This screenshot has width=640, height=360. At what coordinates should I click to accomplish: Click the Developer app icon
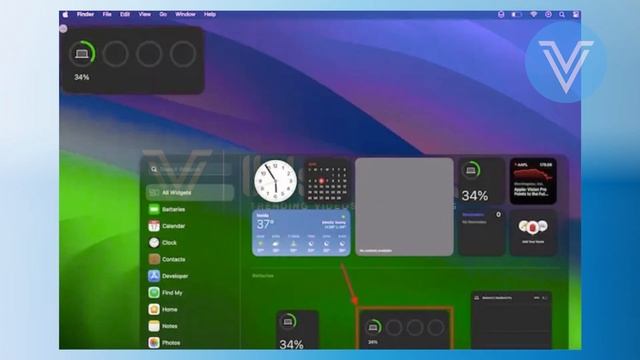pos(154,276)
